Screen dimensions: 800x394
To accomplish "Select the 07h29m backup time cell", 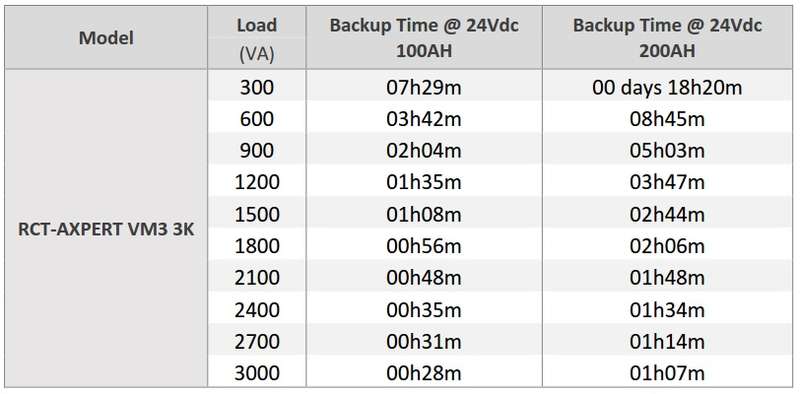I will [x=424, y=87].
